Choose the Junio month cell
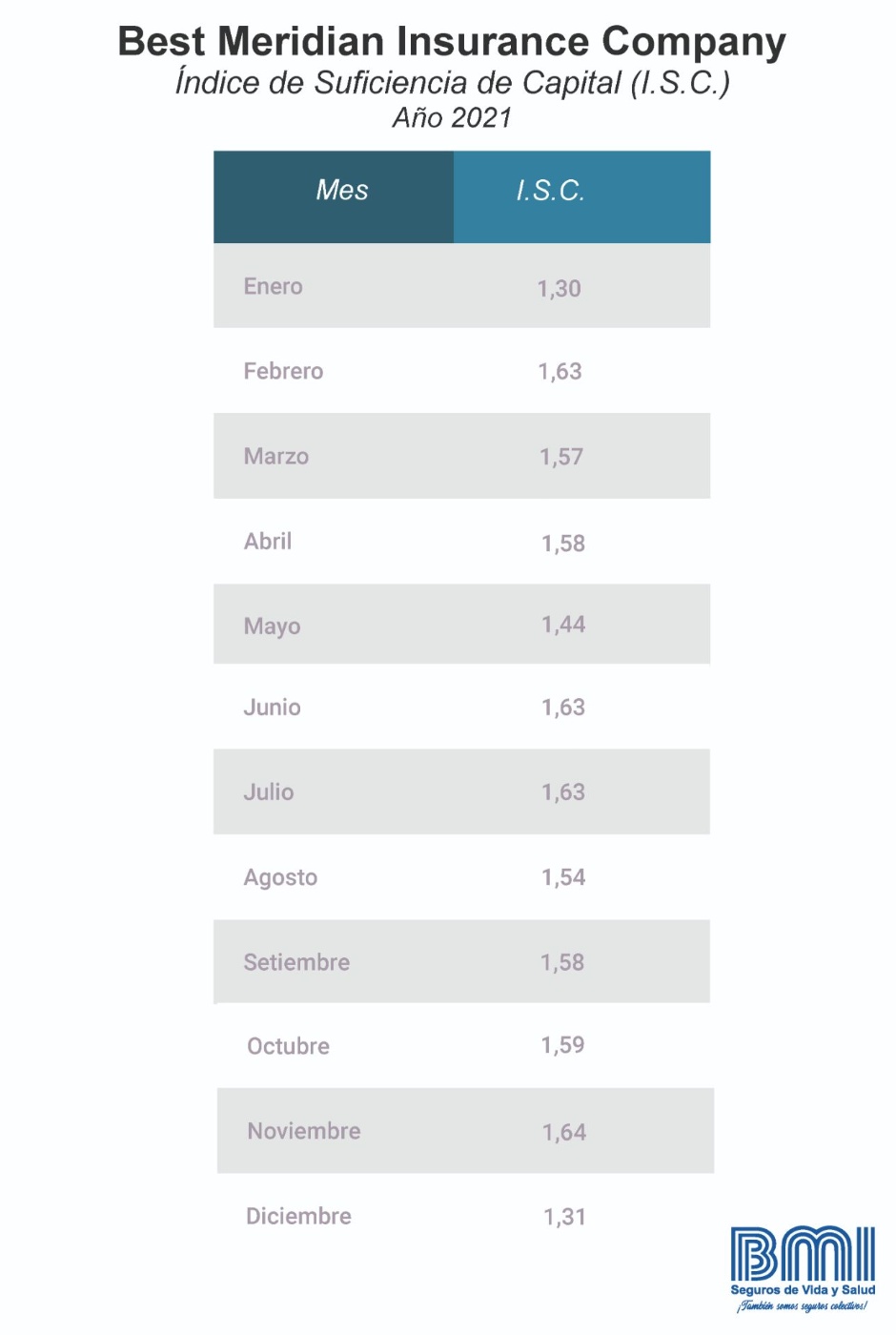Screen dimensions: 896x1335 pos(273,708)
